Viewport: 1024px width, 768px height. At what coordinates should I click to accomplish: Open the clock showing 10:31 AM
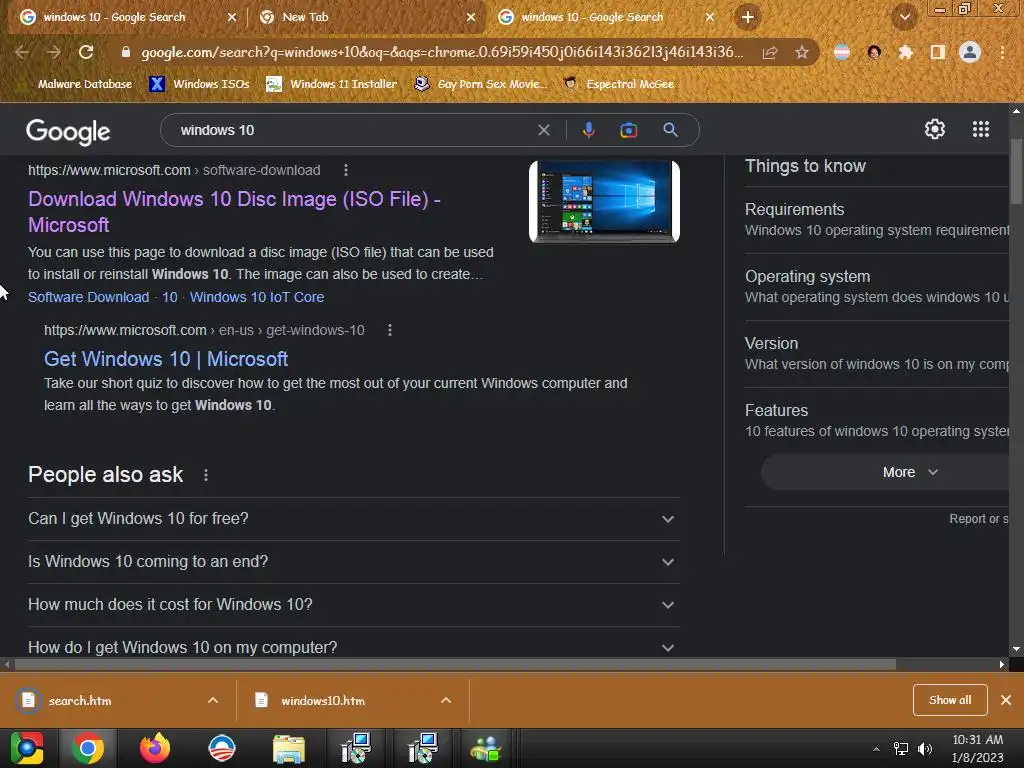[x=977, y=748]
